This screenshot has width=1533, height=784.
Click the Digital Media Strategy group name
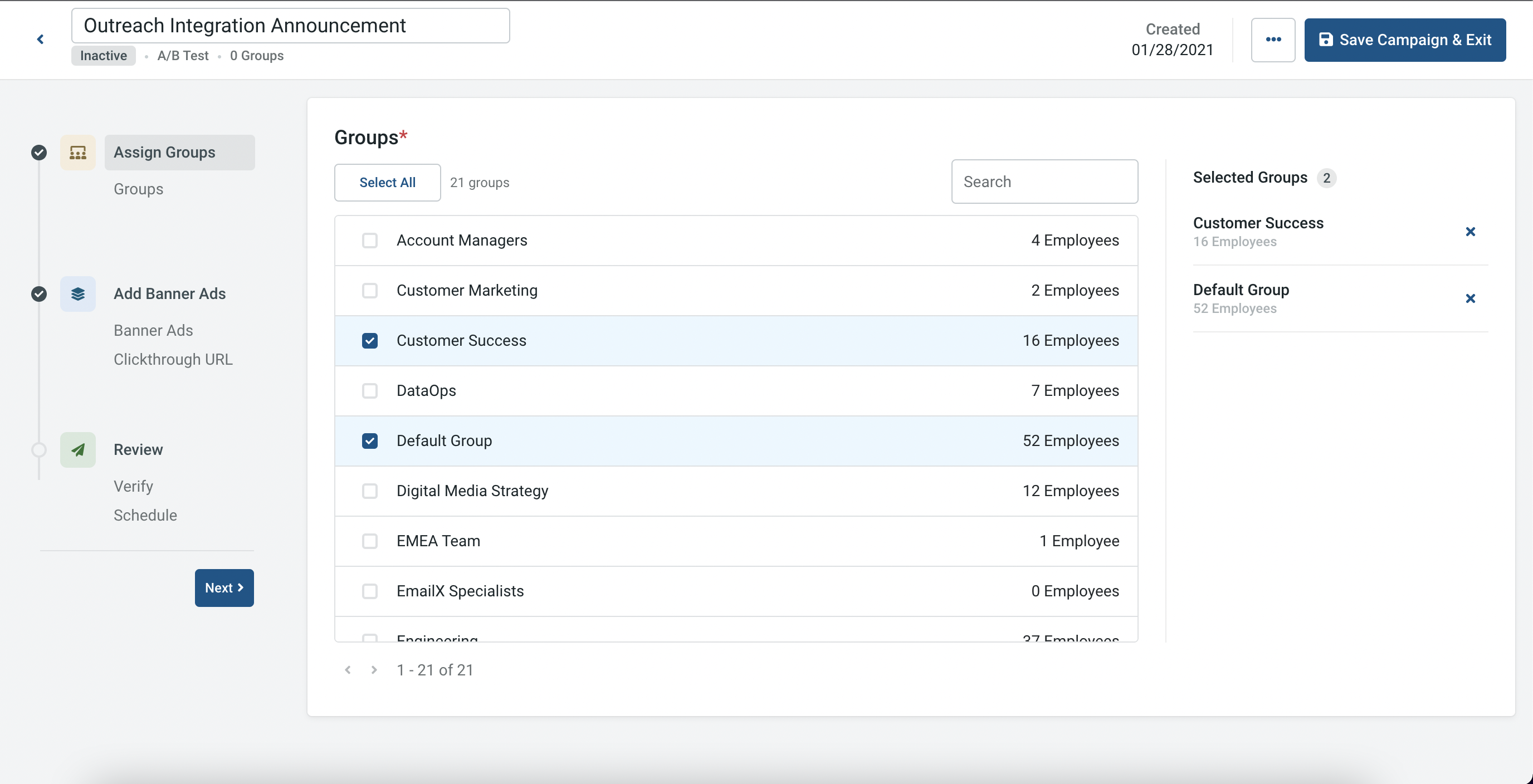pos(472,491)
